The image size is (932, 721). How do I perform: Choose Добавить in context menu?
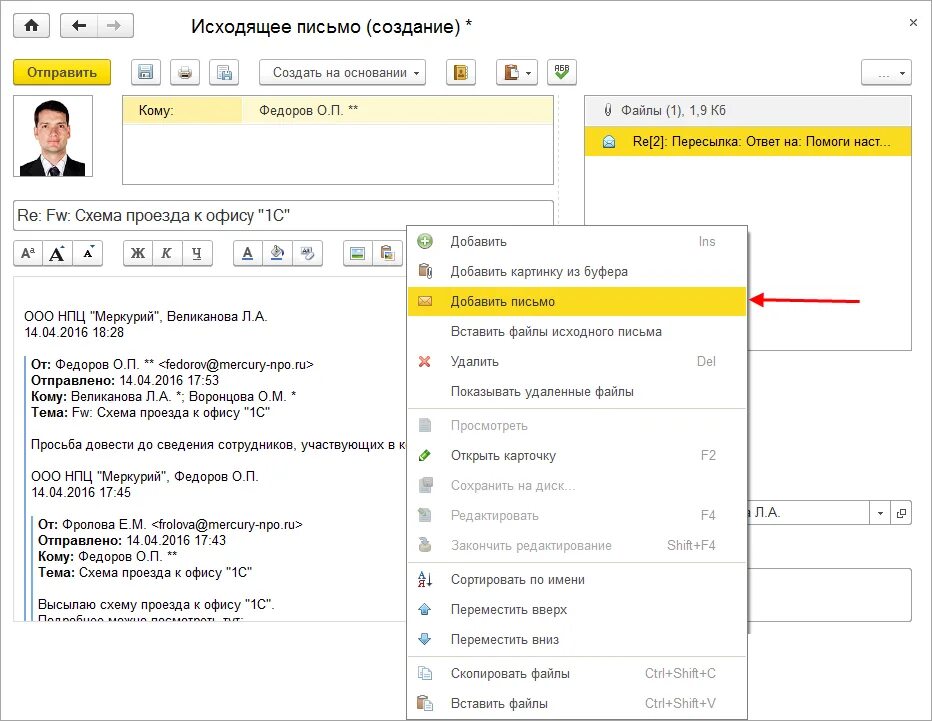pyautogui.click(x=577, y=241)
